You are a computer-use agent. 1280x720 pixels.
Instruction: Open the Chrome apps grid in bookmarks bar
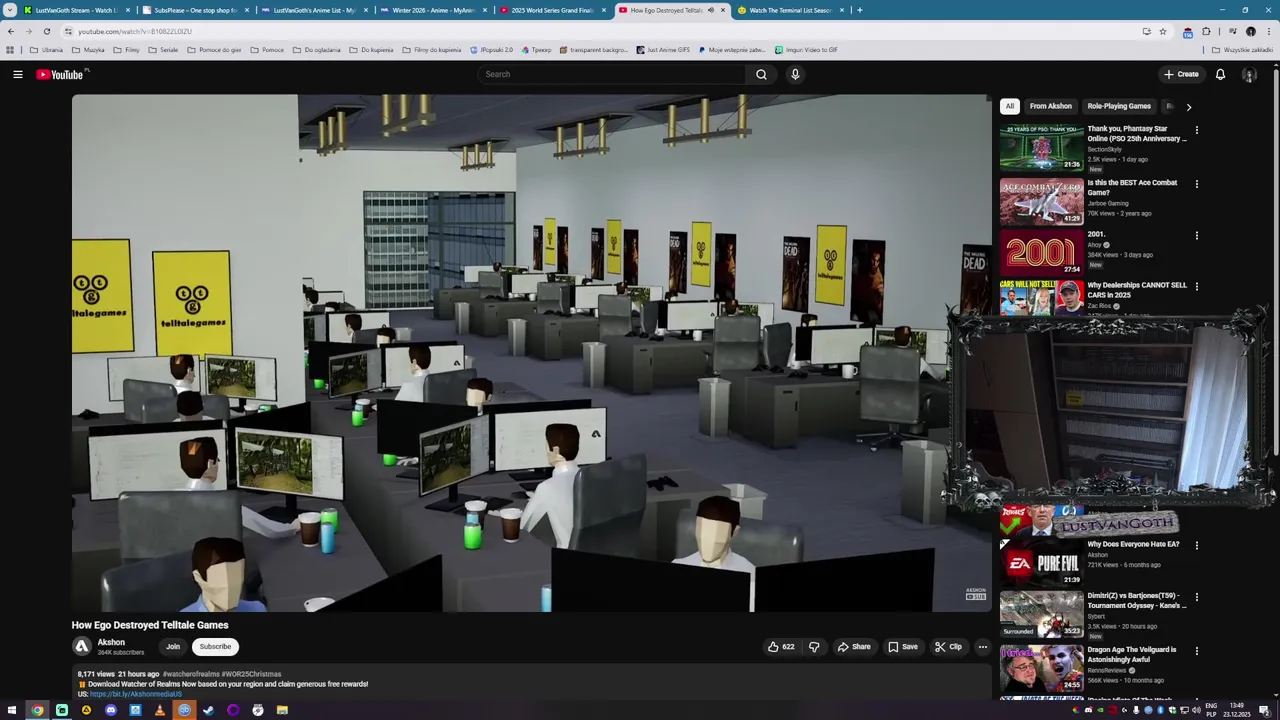10,50
